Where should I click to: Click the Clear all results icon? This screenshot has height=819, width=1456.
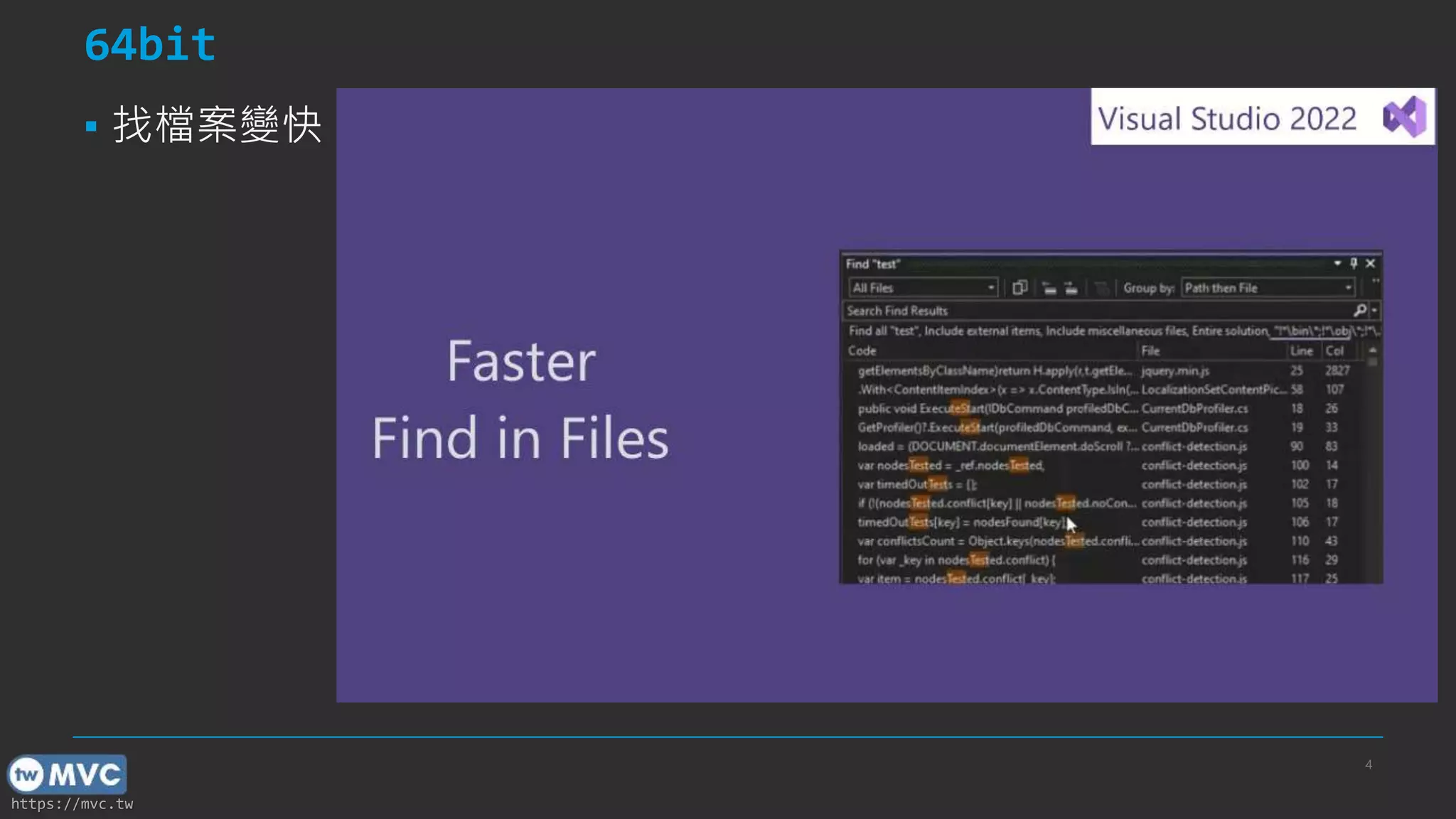tap(1101, 288)
